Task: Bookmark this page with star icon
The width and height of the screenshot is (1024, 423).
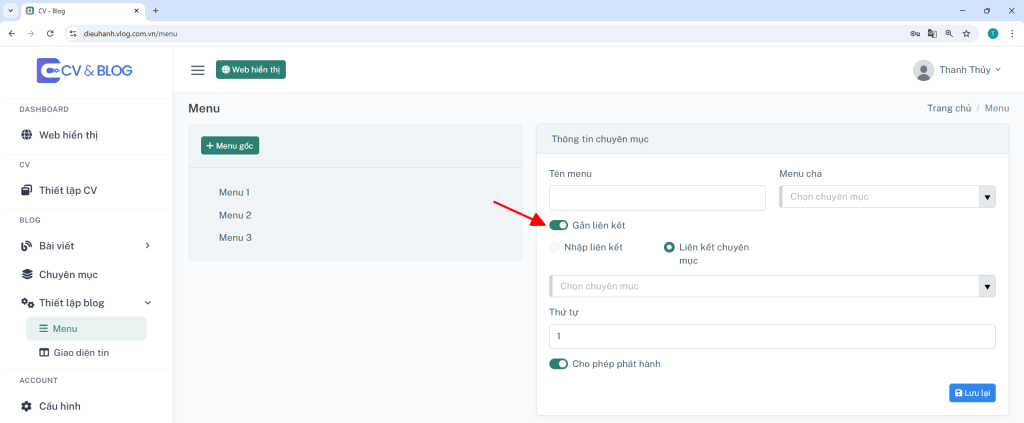Action: (966, 33)
